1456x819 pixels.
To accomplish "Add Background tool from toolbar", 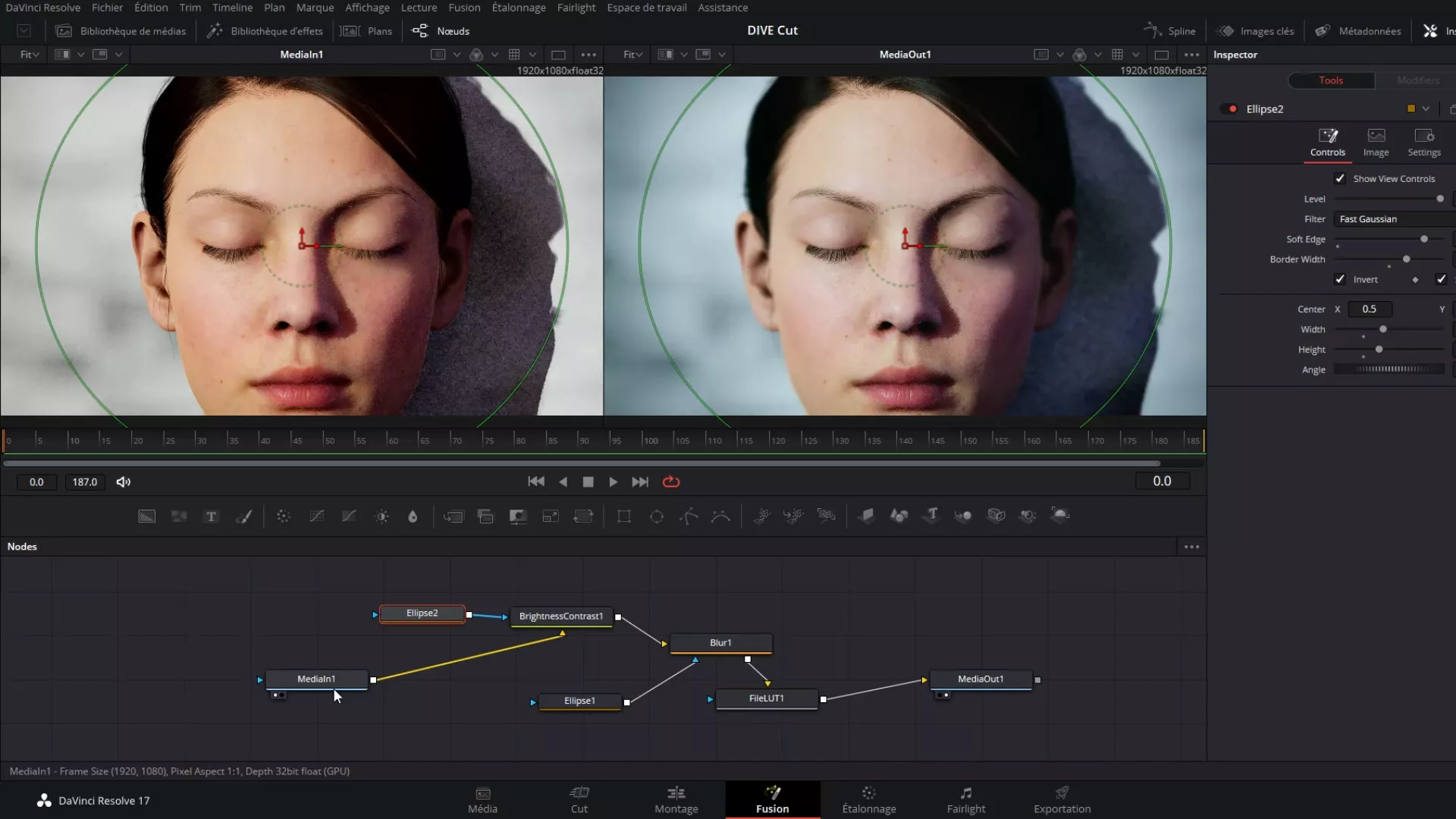I will pyautogui.click(x=146, y=516).
